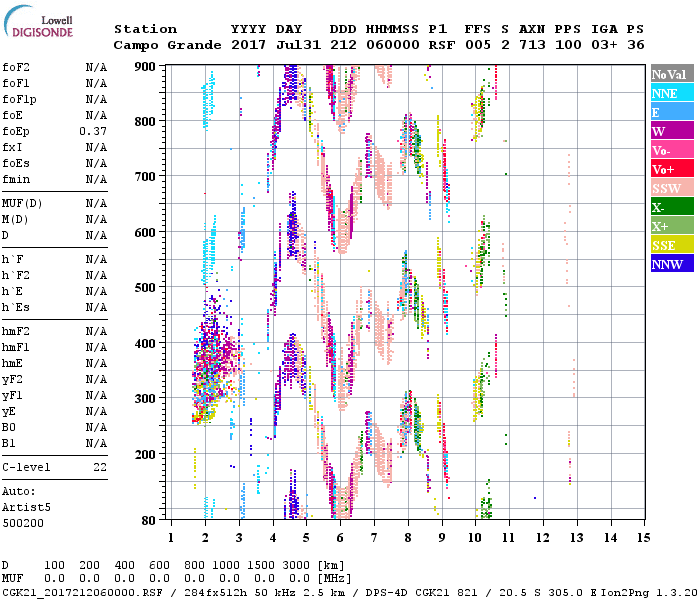Click the NNW blue legend swatch

[671, 264]
